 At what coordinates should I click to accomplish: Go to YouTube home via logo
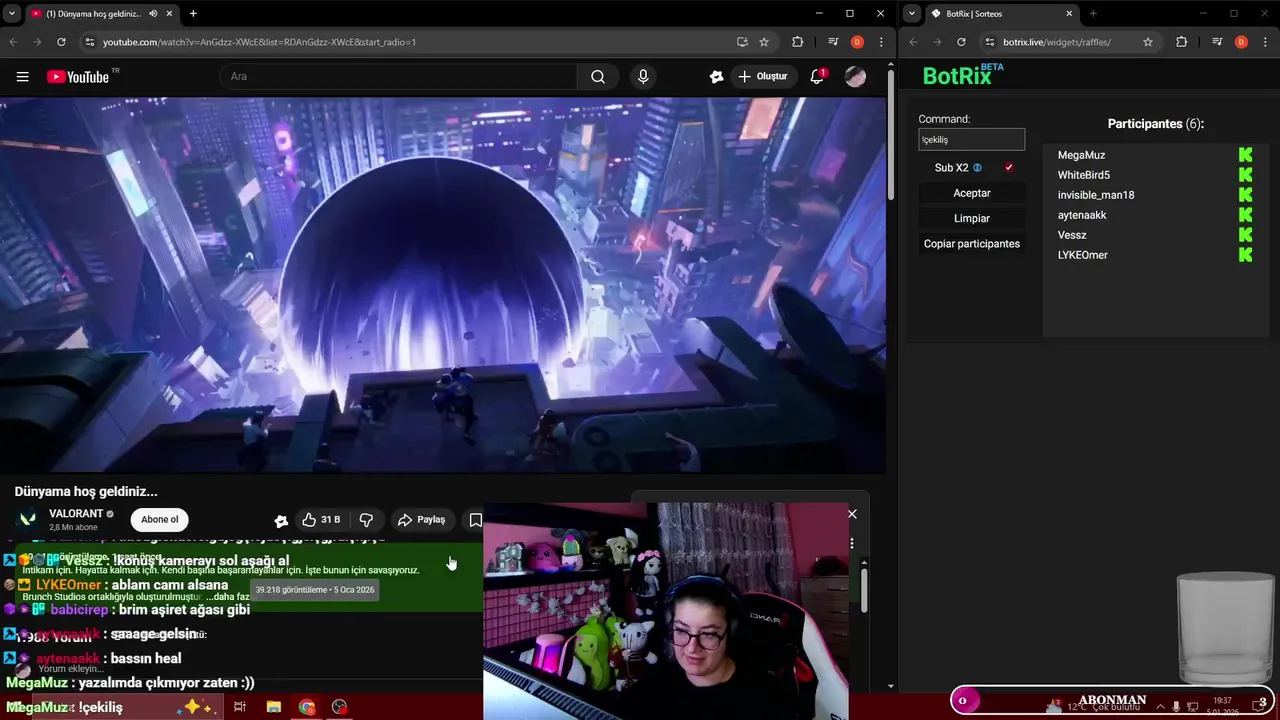pyautogui.click(x=78, y=77)
